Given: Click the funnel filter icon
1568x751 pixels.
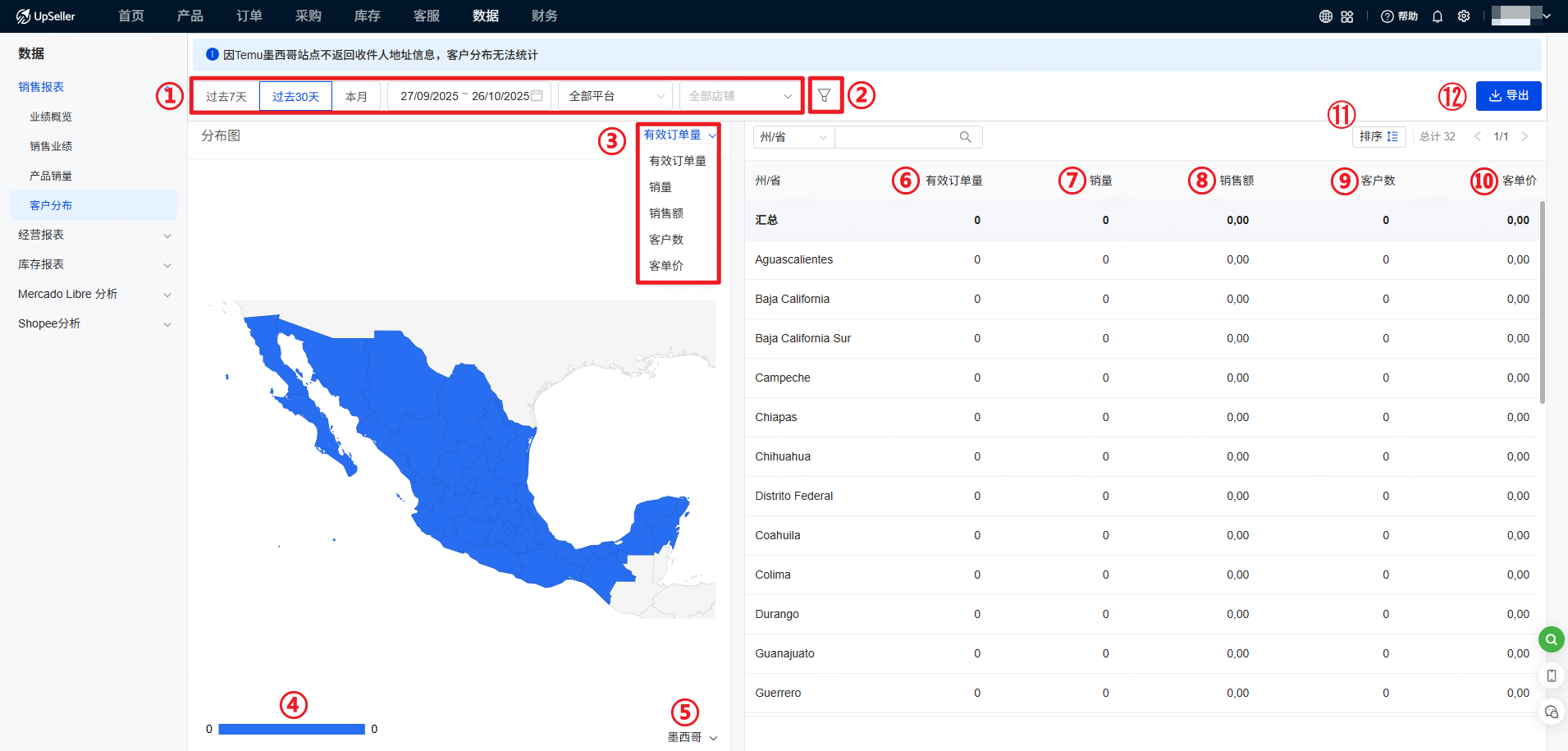Looking at the screenshot, I should [824, 96].
